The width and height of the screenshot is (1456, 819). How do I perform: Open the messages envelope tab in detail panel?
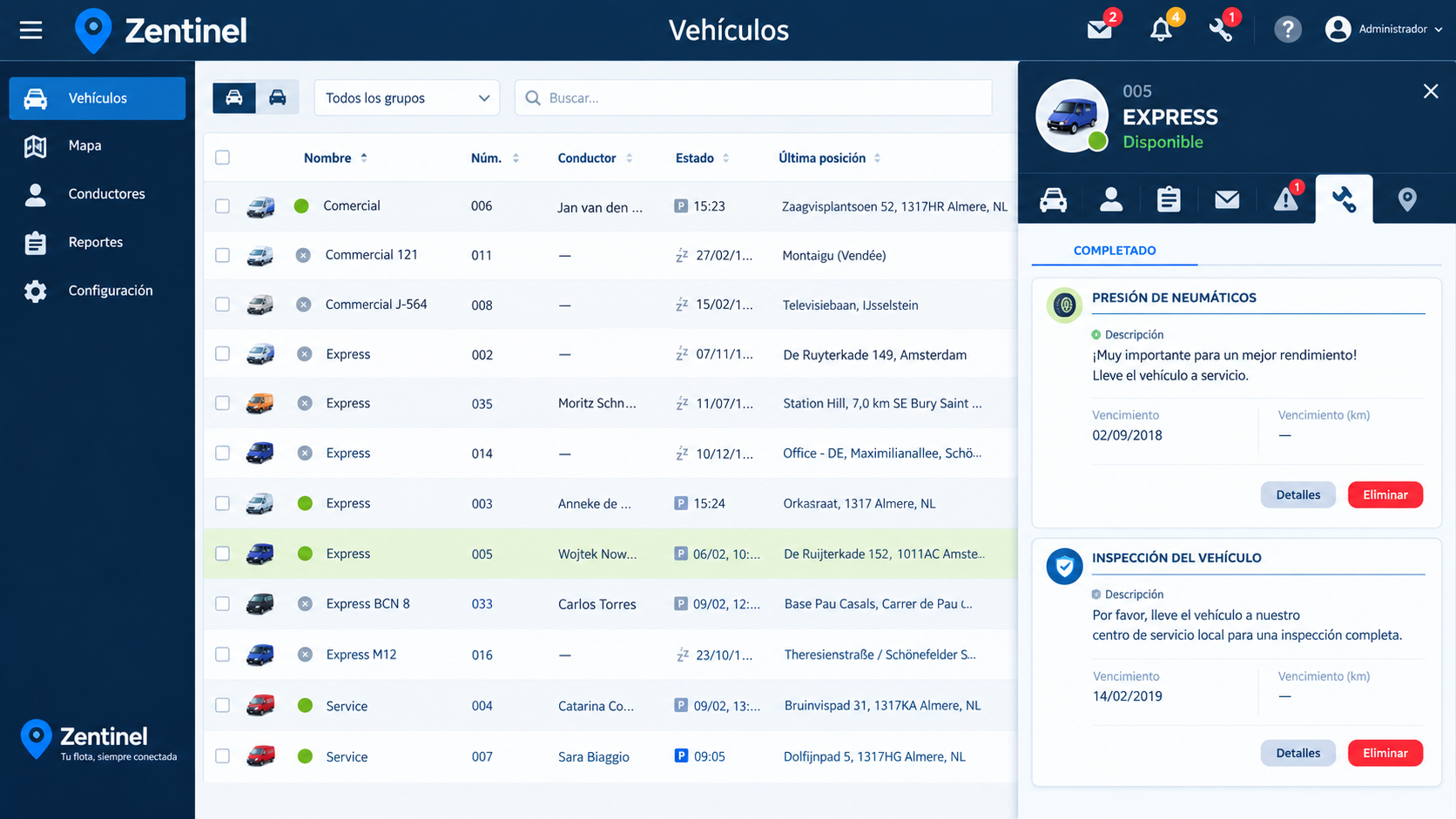(1227, 200)
